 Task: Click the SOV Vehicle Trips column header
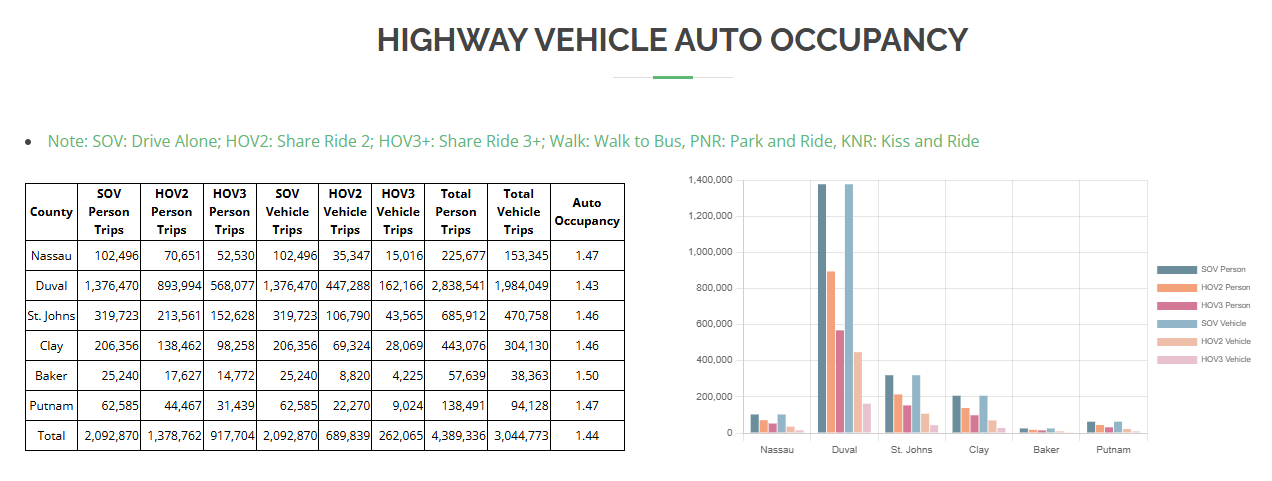(x=287, y=212)
